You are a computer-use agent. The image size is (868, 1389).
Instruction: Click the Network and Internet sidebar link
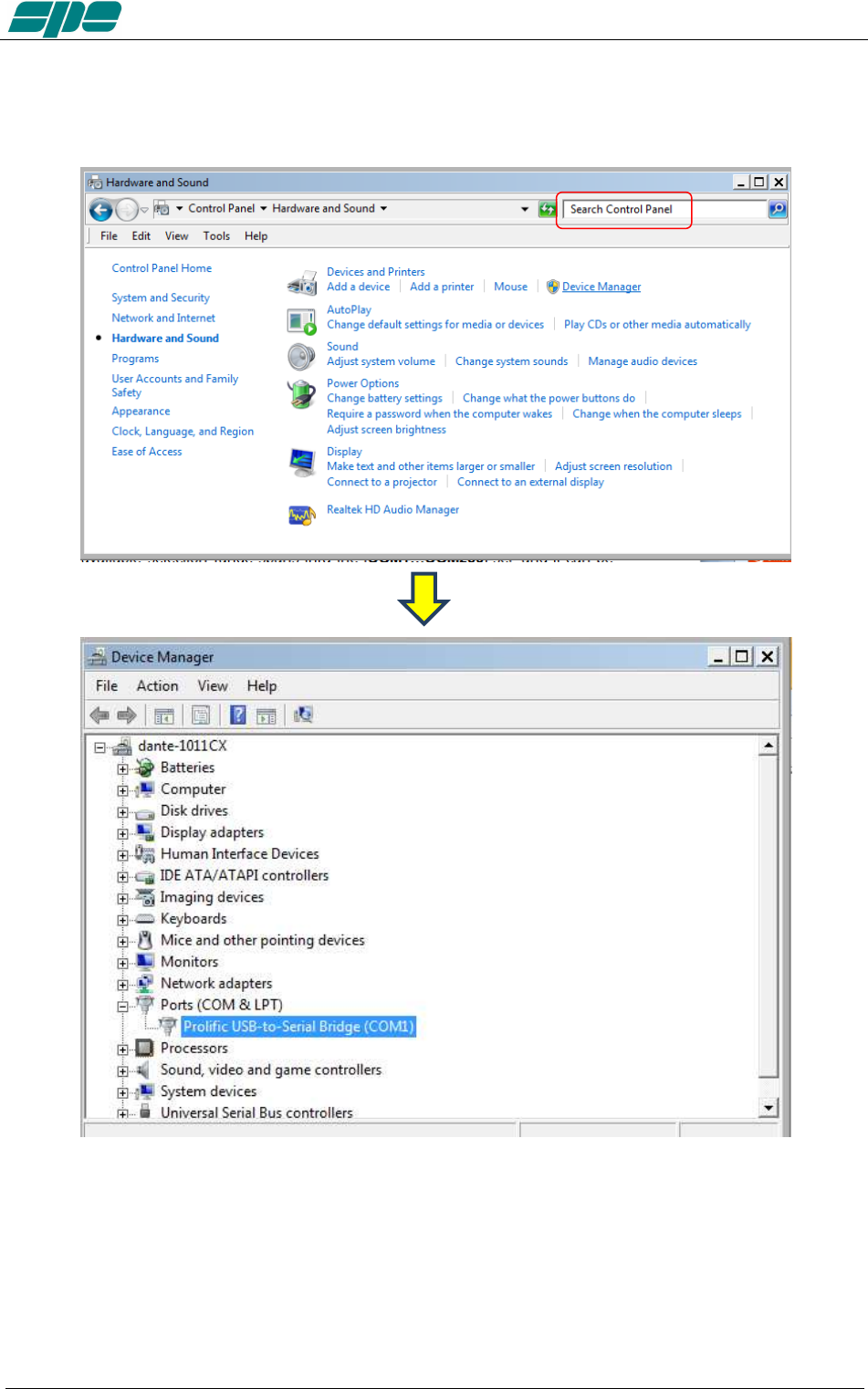tap(163, 319)
